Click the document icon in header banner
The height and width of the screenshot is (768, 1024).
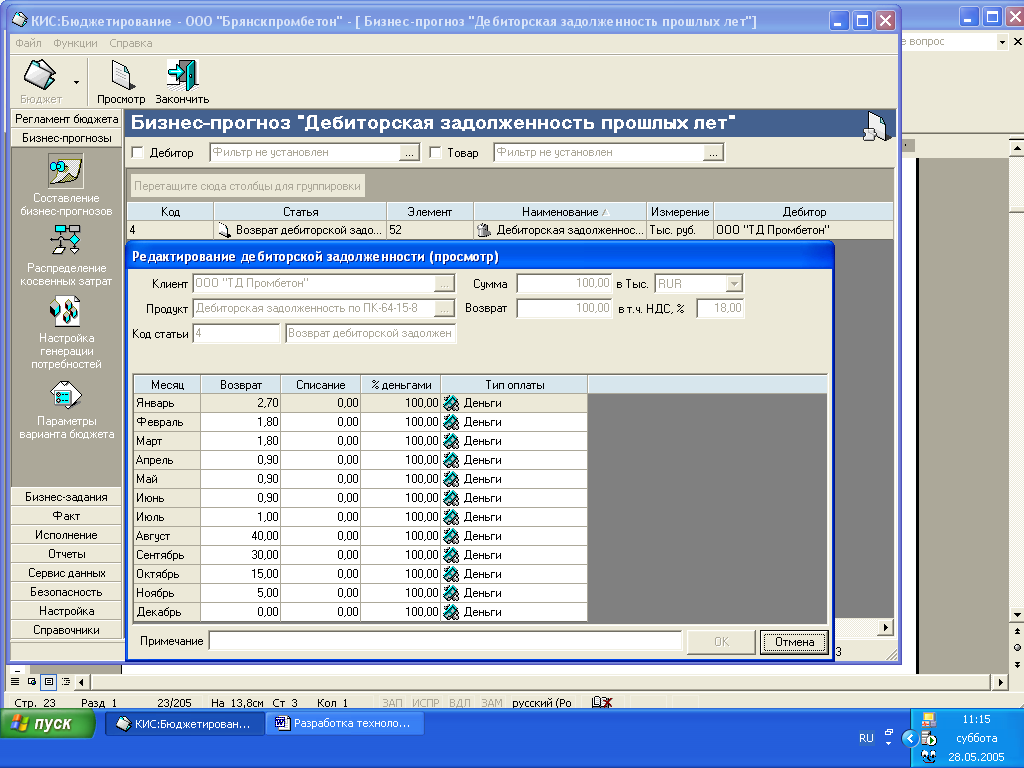pyautogui.click(x=875, y=125)
